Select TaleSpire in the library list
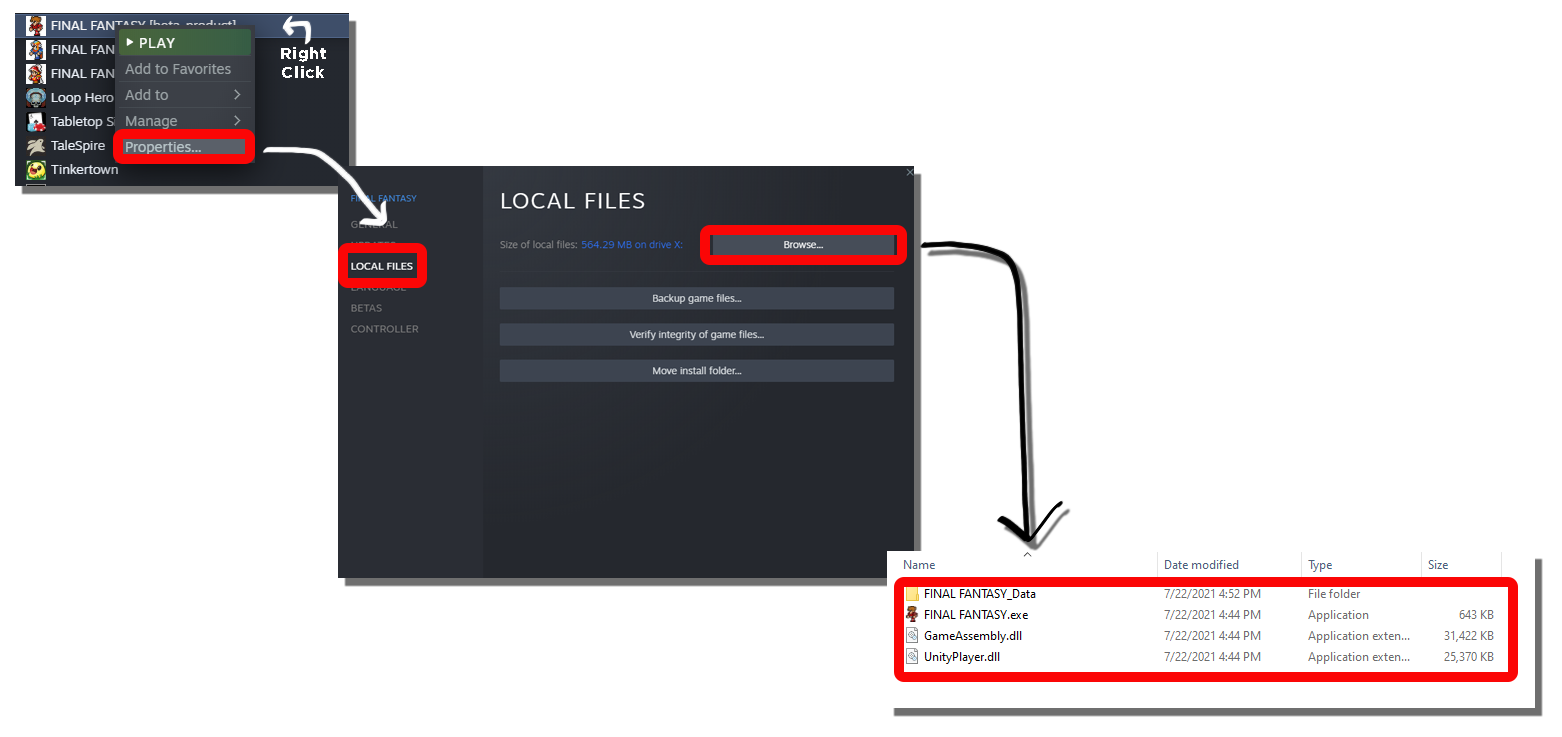The width and height of the screenshot is (1562, 737). click(78, 145)
